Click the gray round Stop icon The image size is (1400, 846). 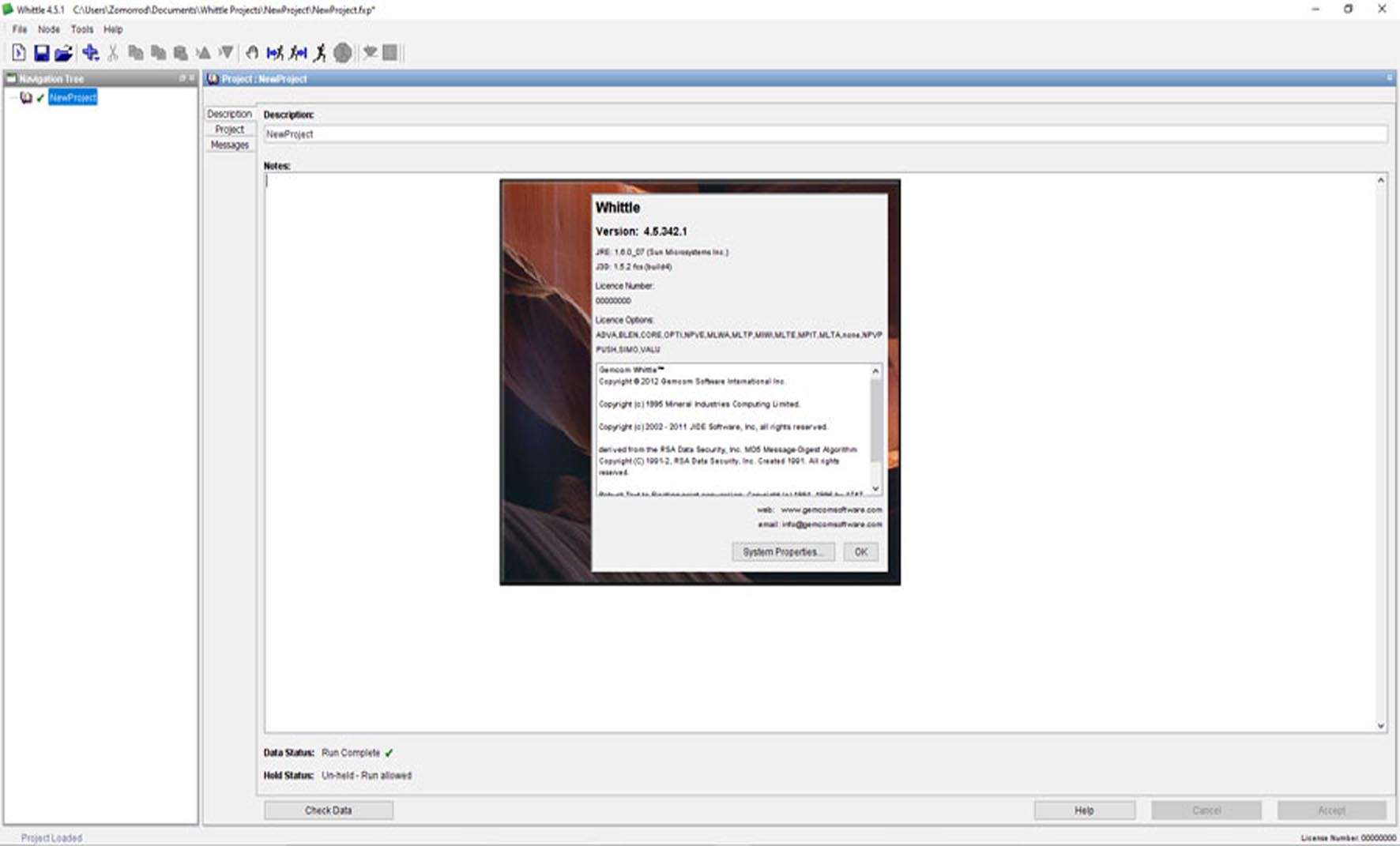342,53
